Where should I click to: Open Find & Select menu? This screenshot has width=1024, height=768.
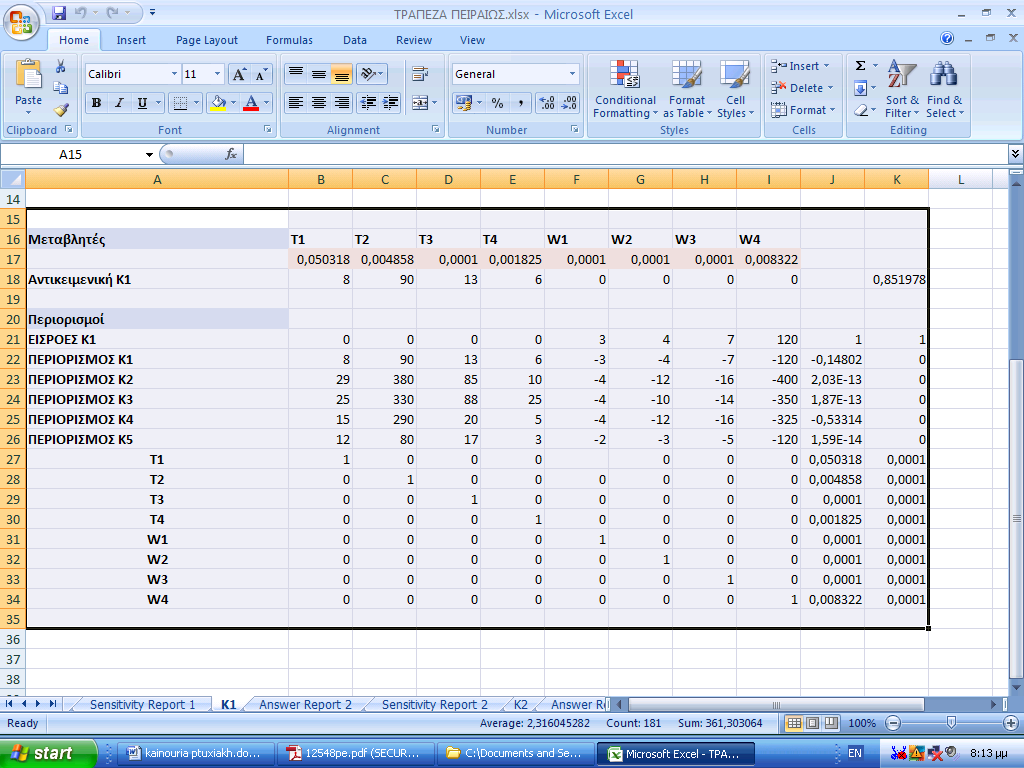[944, 89]
